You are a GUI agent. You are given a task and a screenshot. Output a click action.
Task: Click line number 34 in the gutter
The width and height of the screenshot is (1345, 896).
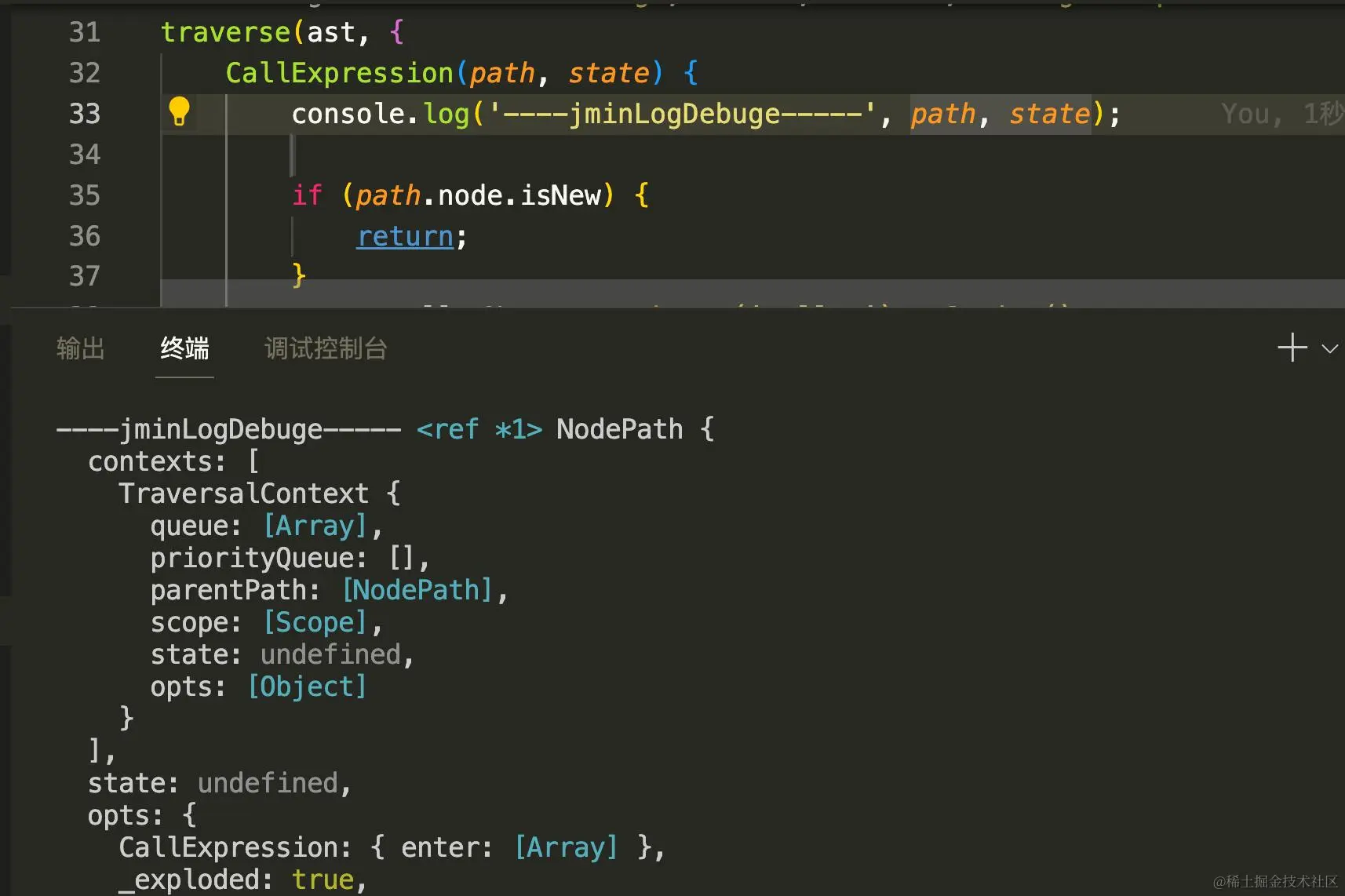pyautogui.click(x=85, y=155)
